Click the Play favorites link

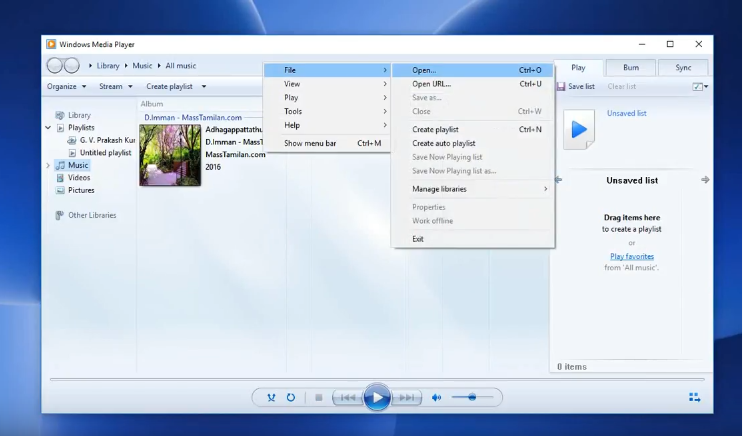(x=631, y=256)
